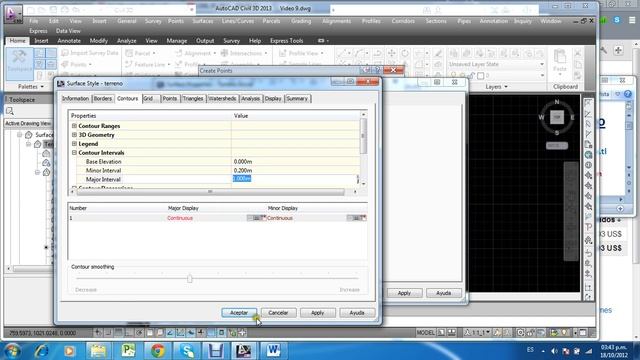This screenshot has width=640, height=360.
Task: Click the volume speaker icon in system tray
Action: coord(554,351)
